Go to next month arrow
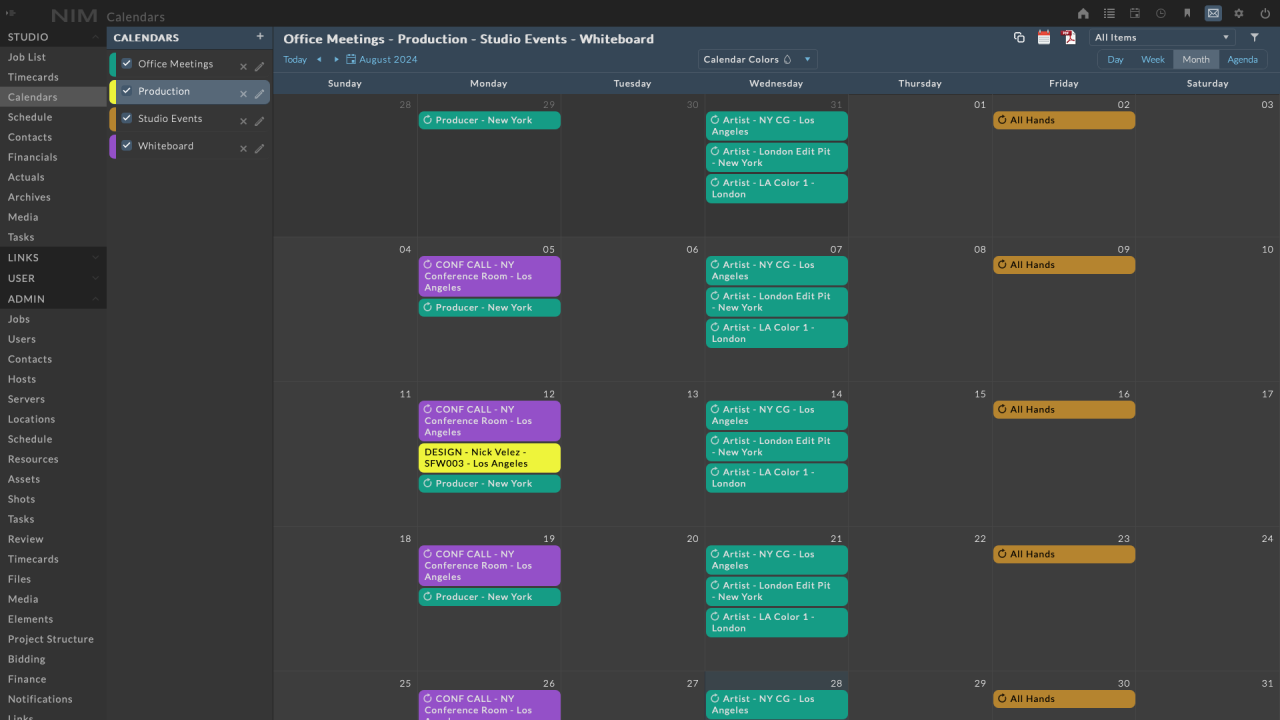This screenshot has height=720, width=1280. coord(336,60)
